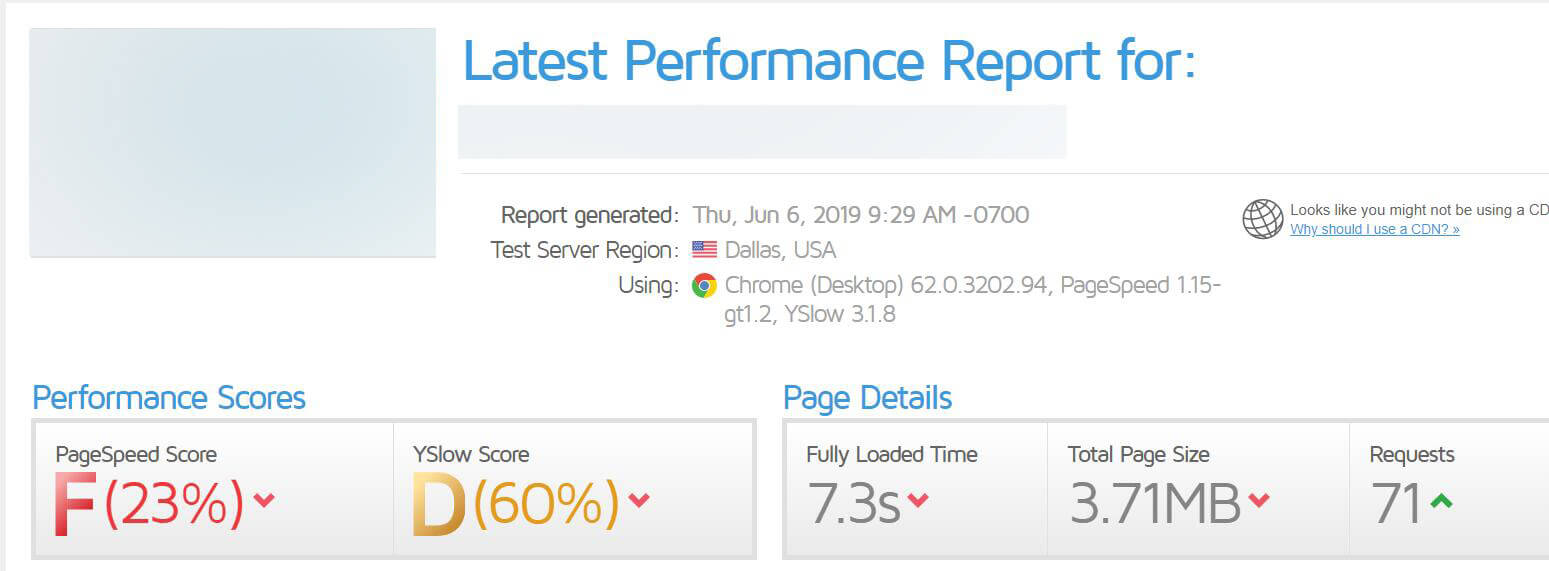Click the CDN globe icon
The image size is (1549, 571).
click(x=1262, y=219)
